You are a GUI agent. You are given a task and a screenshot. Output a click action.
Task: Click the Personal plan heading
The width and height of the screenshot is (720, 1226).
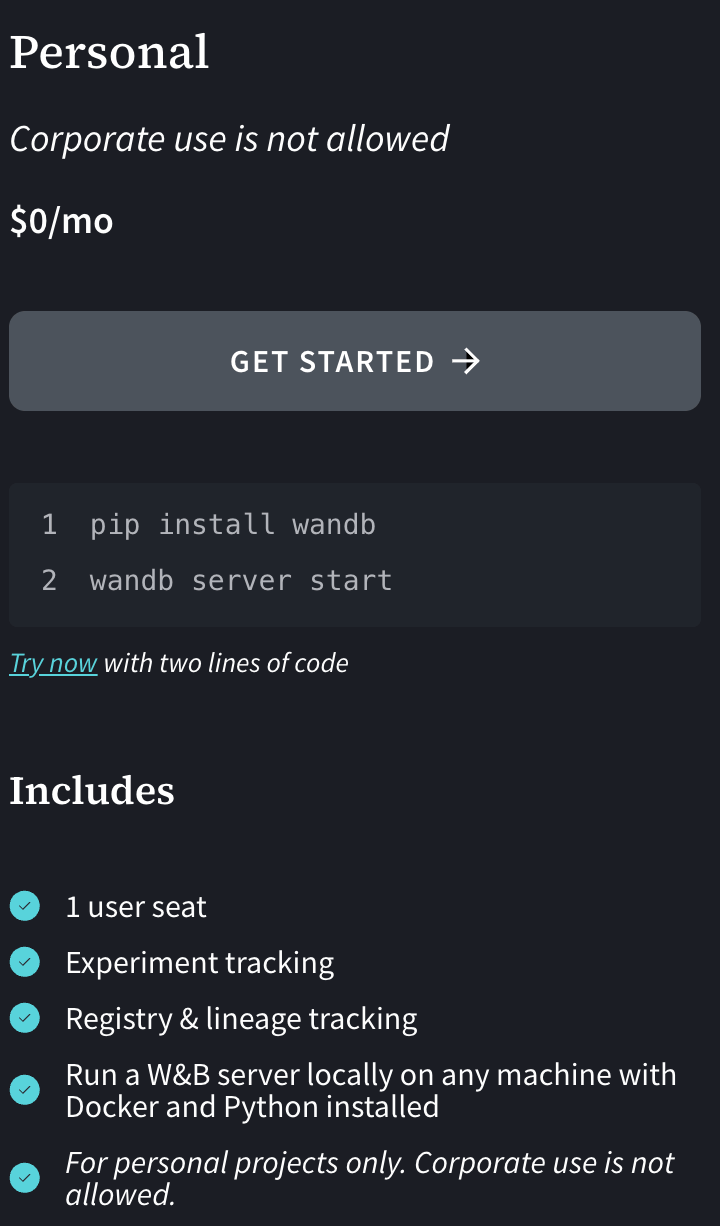pyautogui.click(x=109, y=52)
